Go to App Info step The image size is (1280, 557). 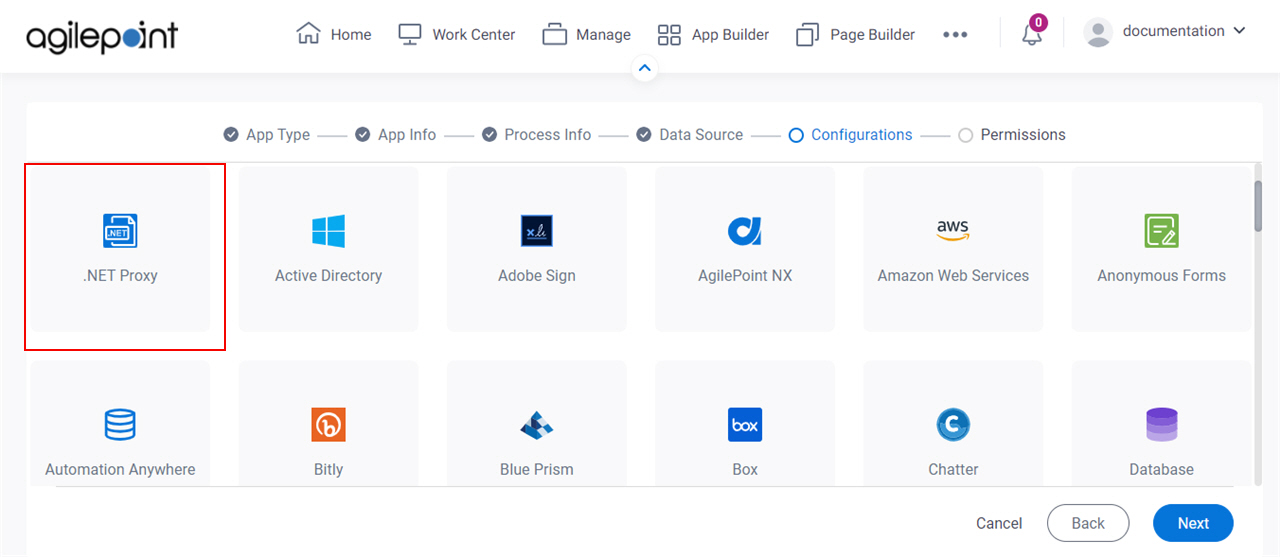(x=395, y=134)
